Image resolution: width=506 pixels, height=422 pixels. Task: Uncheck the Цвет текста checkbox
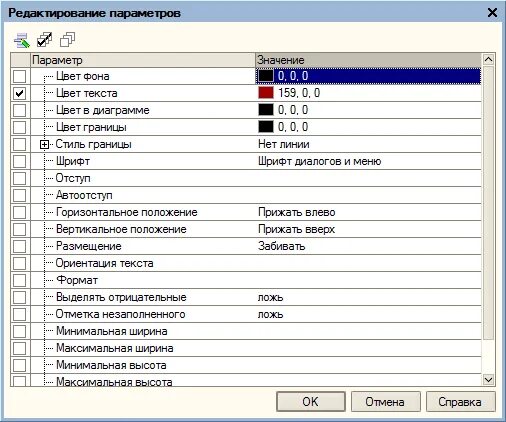pyautogui.click(x=19, y=93)
